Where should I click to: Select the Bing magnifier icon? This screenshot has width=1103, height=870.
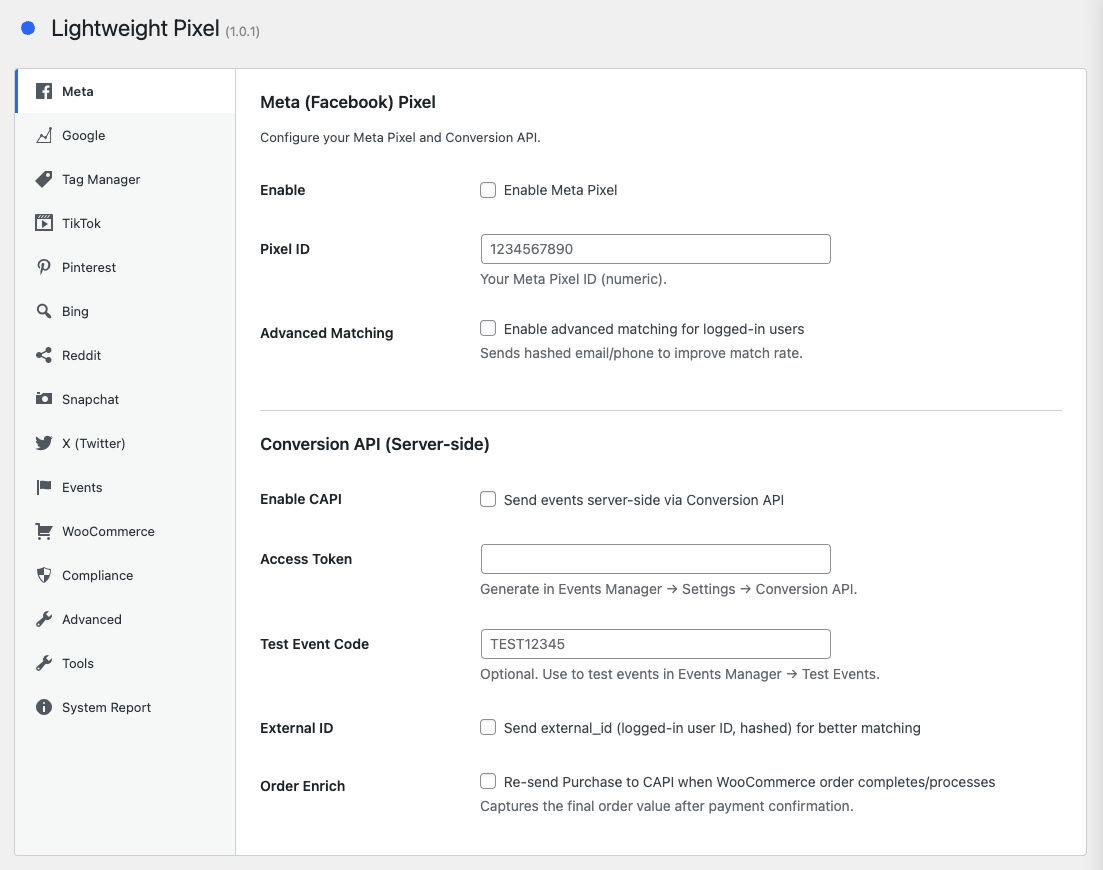coord(44,312)
